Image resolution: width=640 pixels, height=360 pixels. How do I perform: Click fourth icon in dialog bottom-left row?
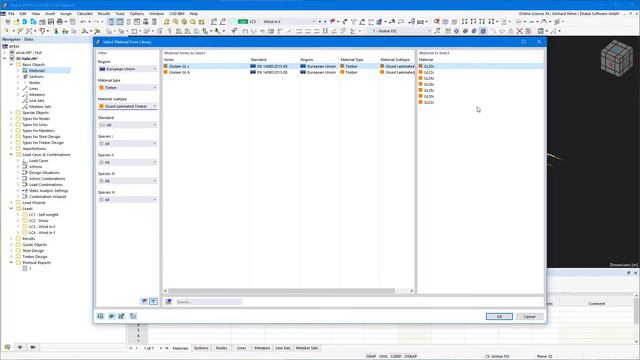[x=133, y=316]
